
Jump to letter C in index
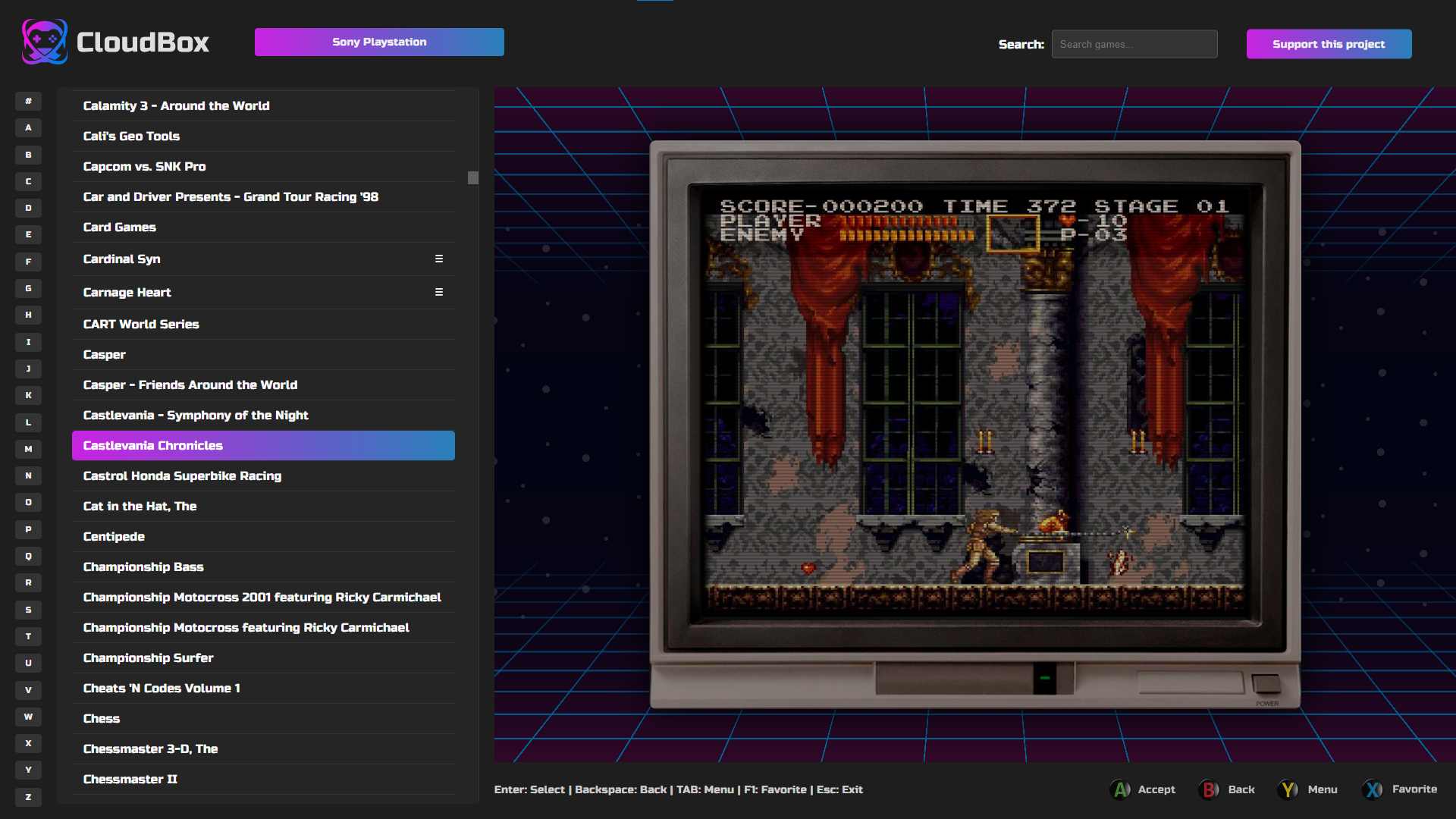28,181
